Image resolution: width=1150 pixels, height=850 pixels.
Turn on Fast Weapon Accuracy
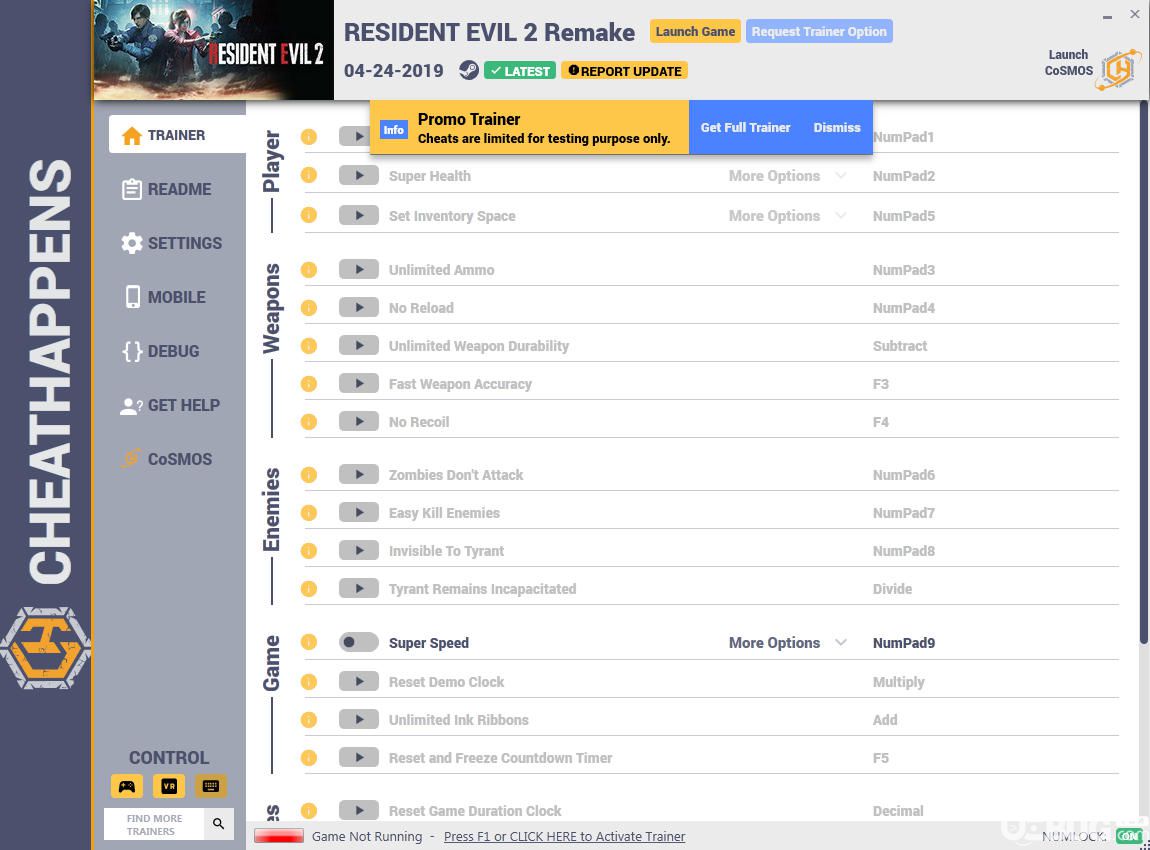pyautogui.click(x=359, y=384)
